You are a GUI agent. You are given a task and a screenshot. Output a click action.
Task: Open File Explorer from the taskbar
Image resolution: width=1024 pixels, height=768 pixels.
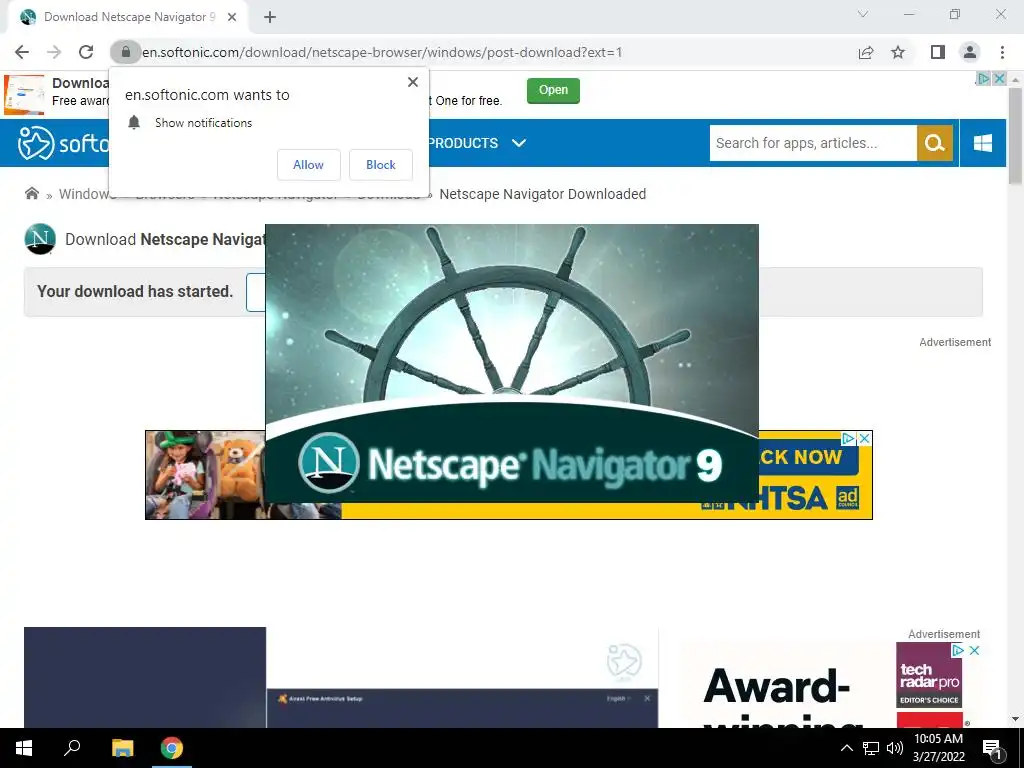coord(122,748)
